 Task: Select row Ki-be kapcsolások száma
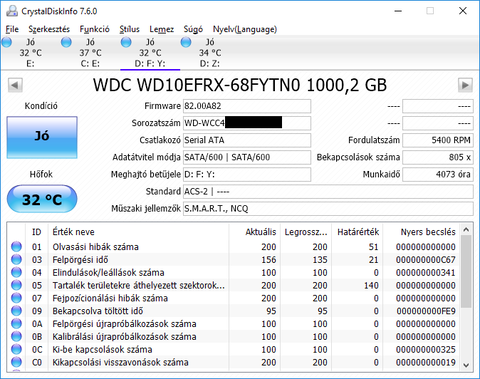click(x=233, y=349)
